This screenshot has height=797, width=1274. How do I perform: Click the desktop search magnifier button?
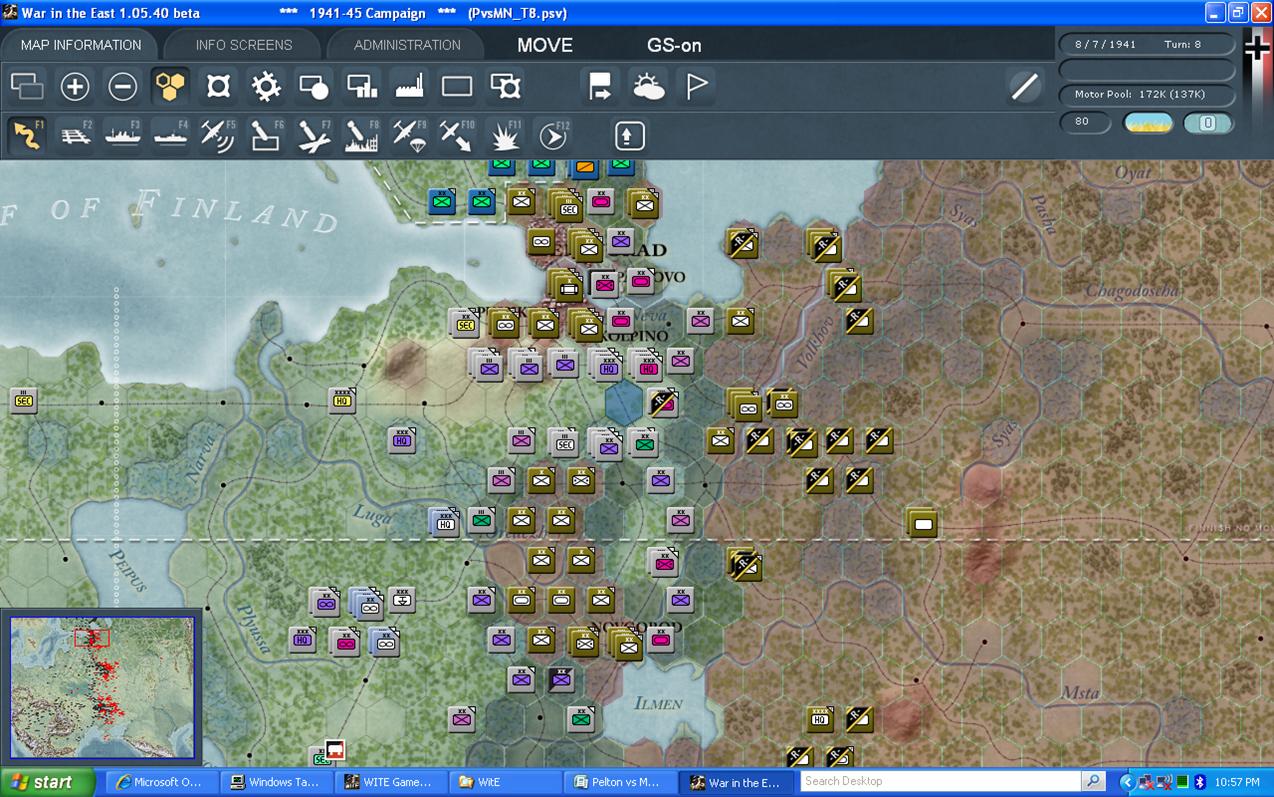1094,781
